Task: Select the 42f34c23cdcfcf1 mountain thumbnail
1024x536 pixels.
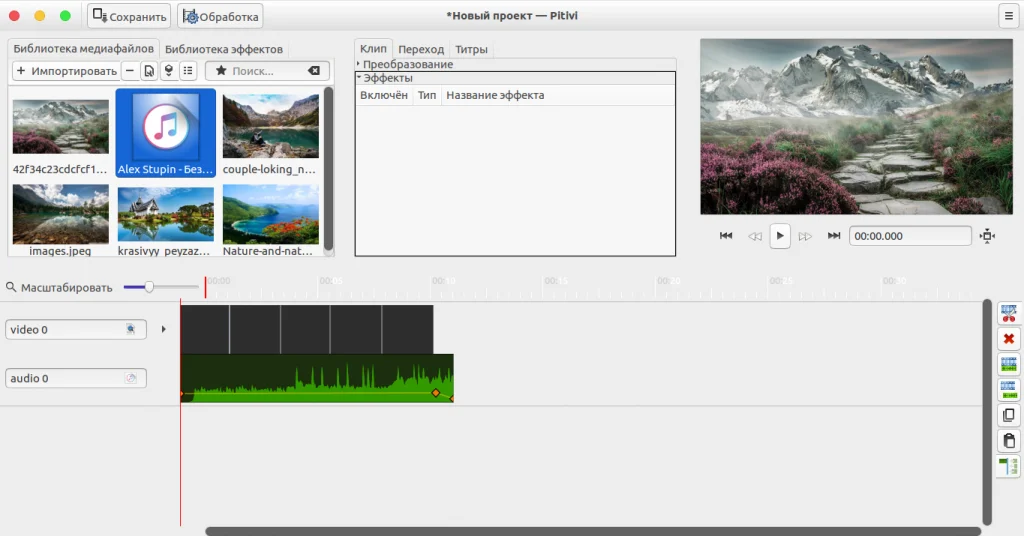Action: (60, 133)
